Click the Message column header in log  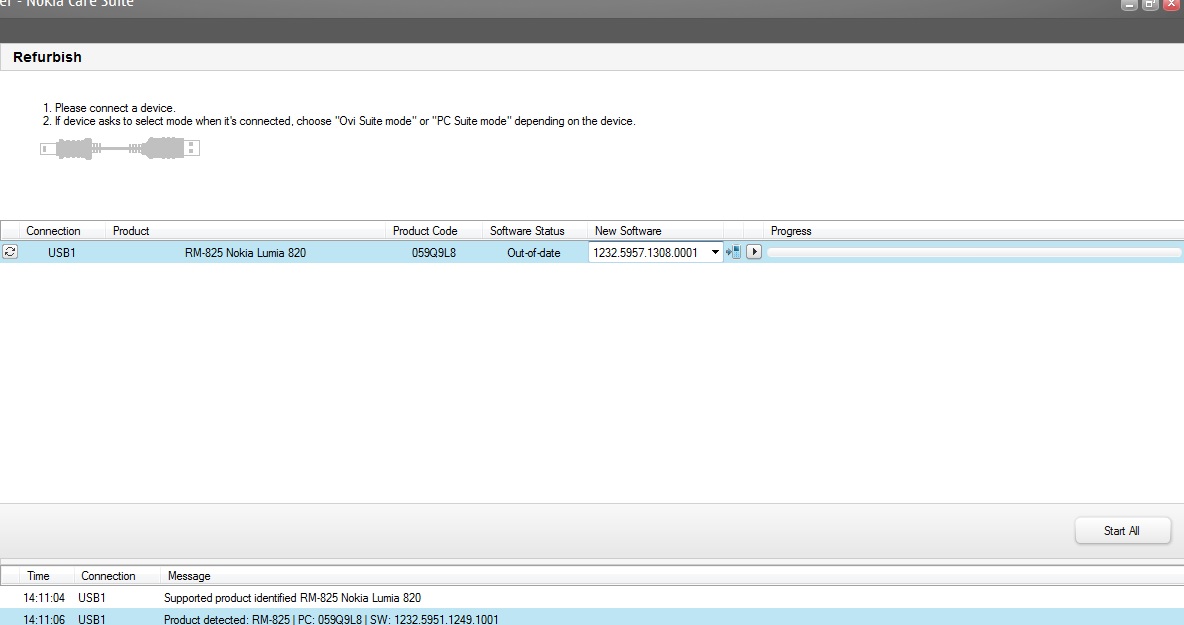coord(189,576)
